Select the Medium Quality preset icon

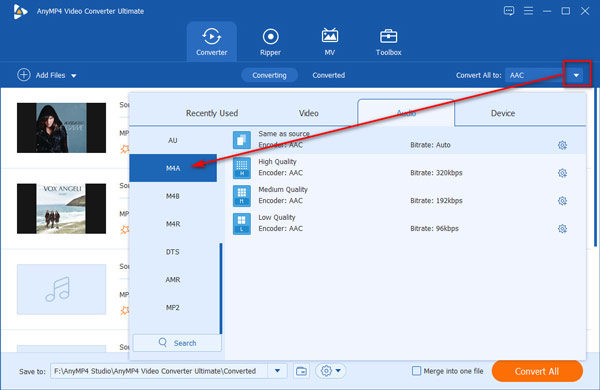pos(242,196)
